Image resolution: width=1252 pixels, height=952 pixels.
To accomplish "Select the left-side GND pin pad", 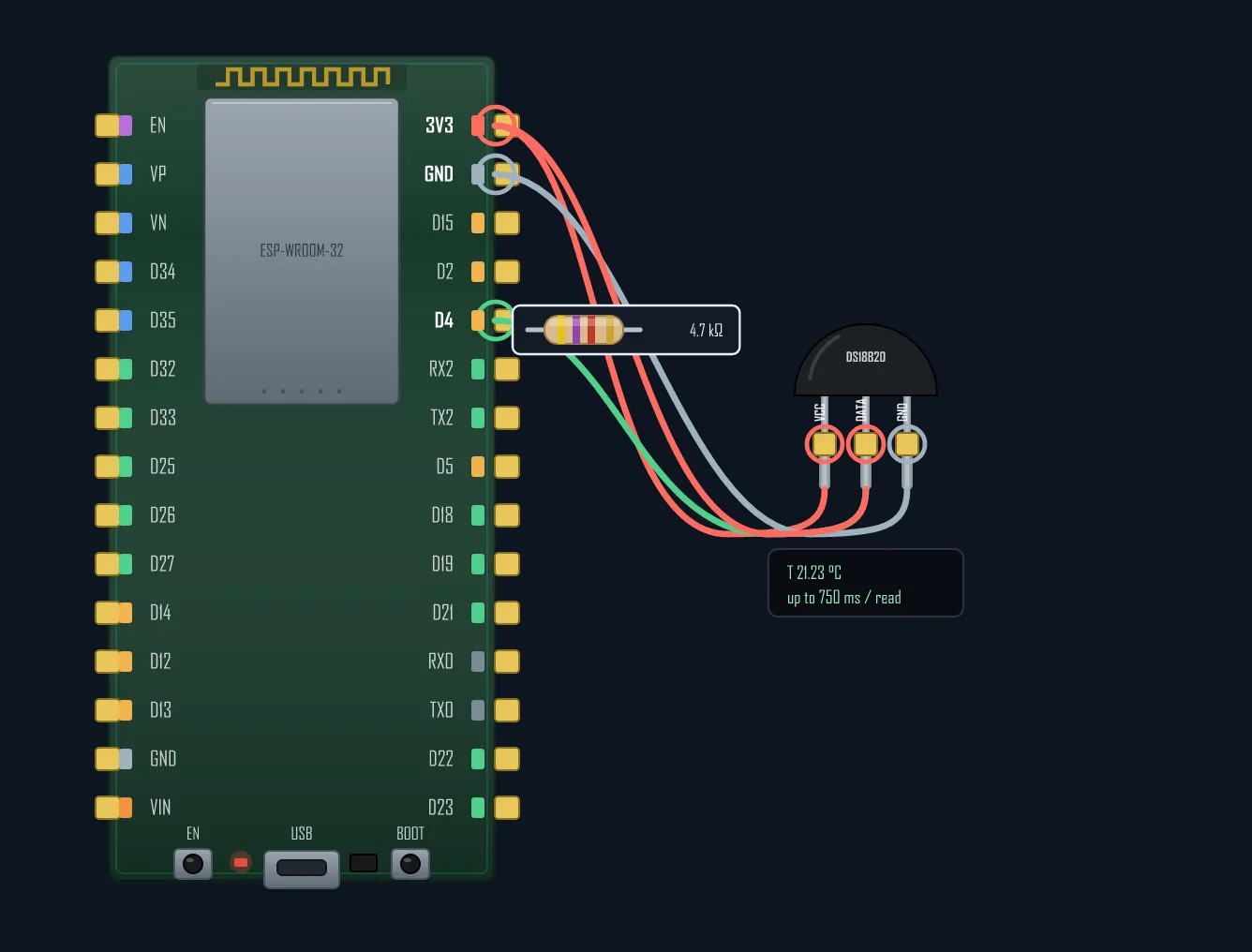I will (108, 759).
